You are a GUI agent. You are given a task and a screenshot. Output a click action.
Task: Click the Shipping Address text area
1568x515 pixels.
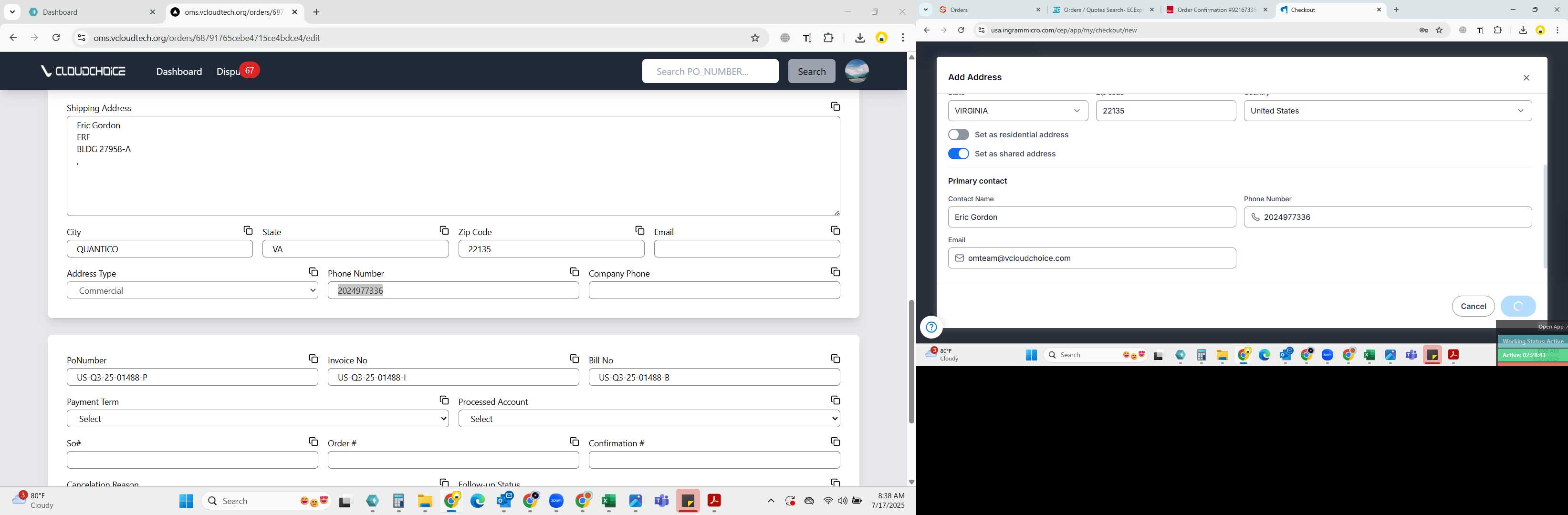[453, 166]
